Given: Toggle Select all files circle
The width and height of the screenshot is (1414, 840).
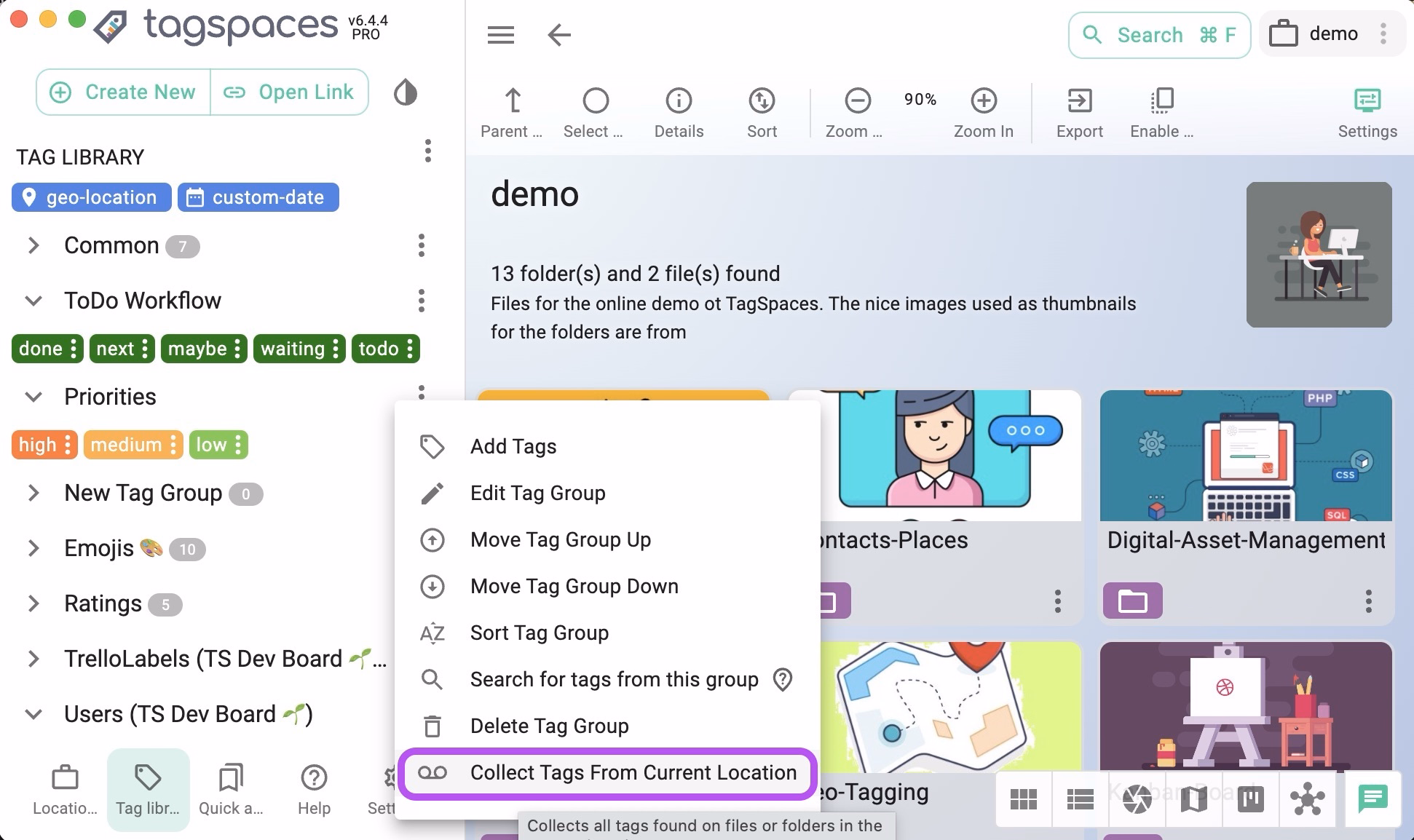Looking at the screenshot, I should [595, 101].
